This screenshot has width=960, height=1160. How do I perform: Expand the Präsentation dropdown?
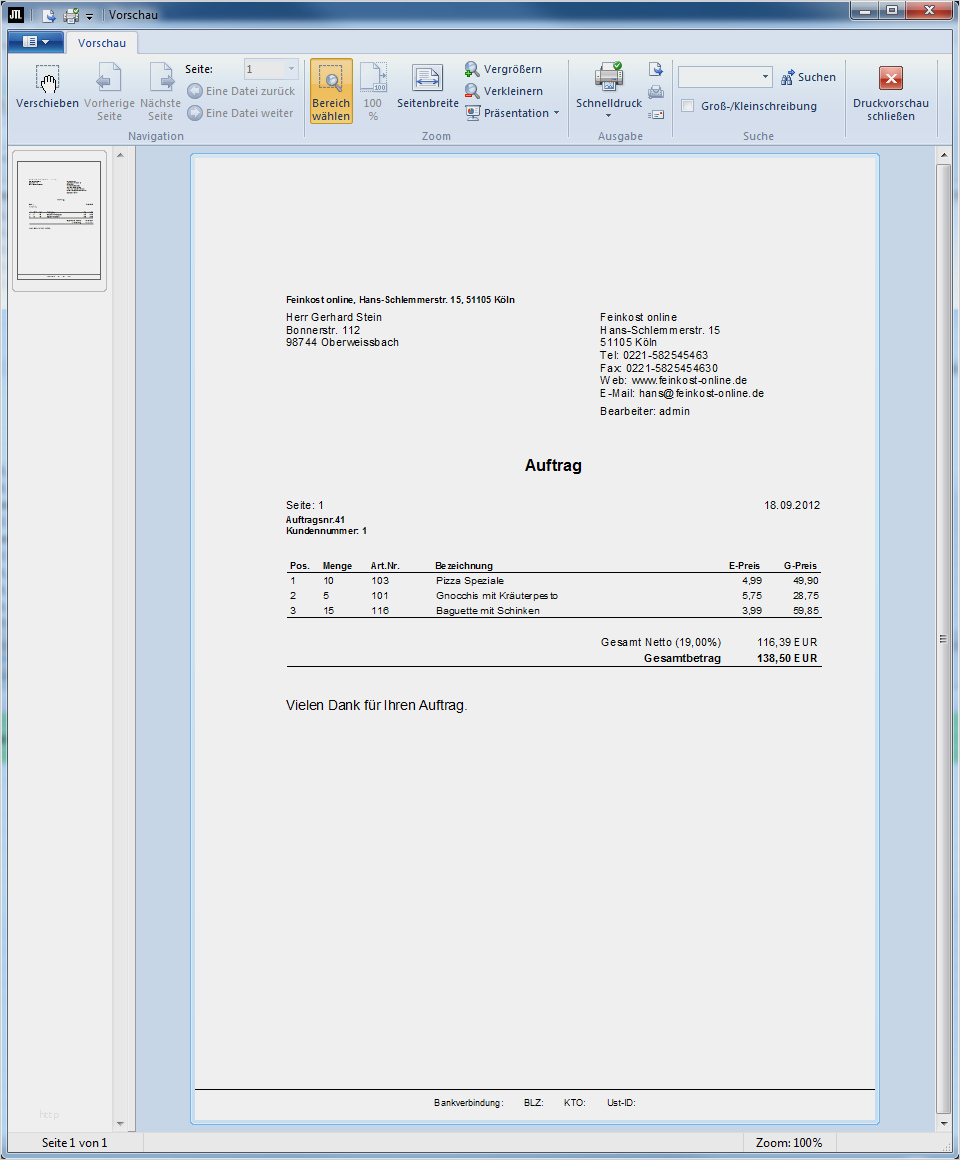click(x=512, y=113)
